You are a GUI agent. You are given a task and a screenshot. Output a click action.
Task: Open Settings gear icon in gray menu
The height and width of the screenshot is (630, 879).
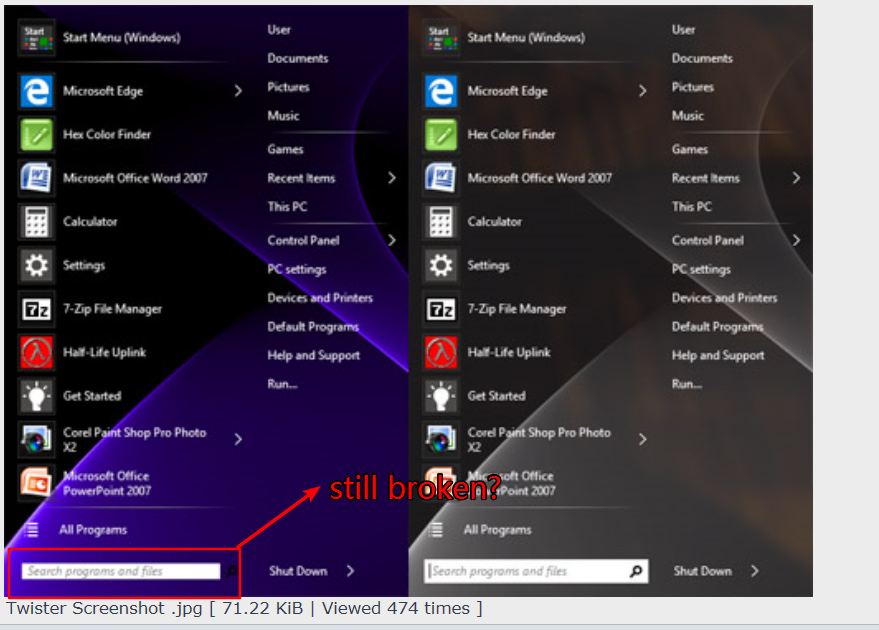coord(441,265)
